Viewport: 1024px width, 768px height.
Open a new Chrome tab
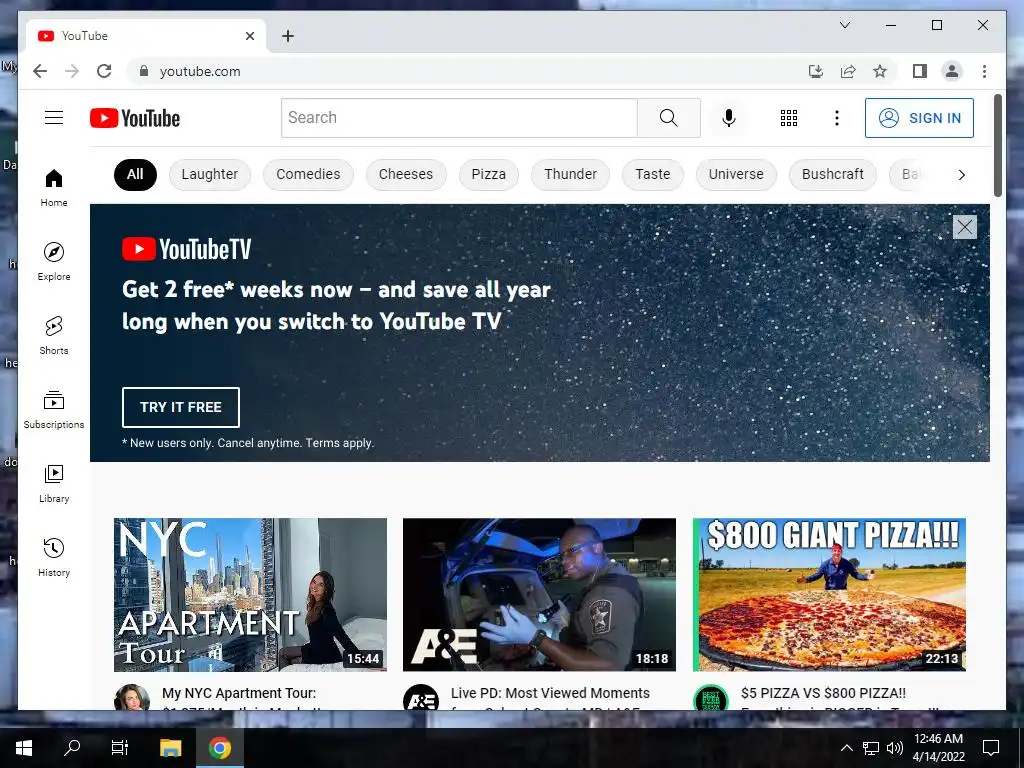point(288,36)
